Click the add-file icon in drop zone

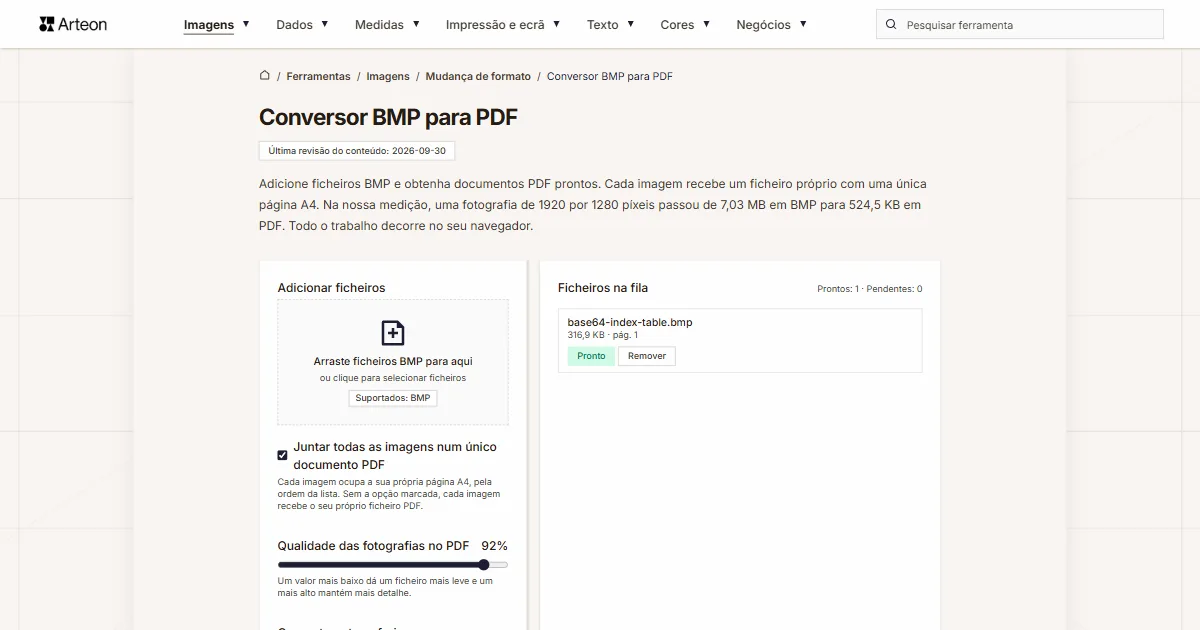click(x=393, y=333)
